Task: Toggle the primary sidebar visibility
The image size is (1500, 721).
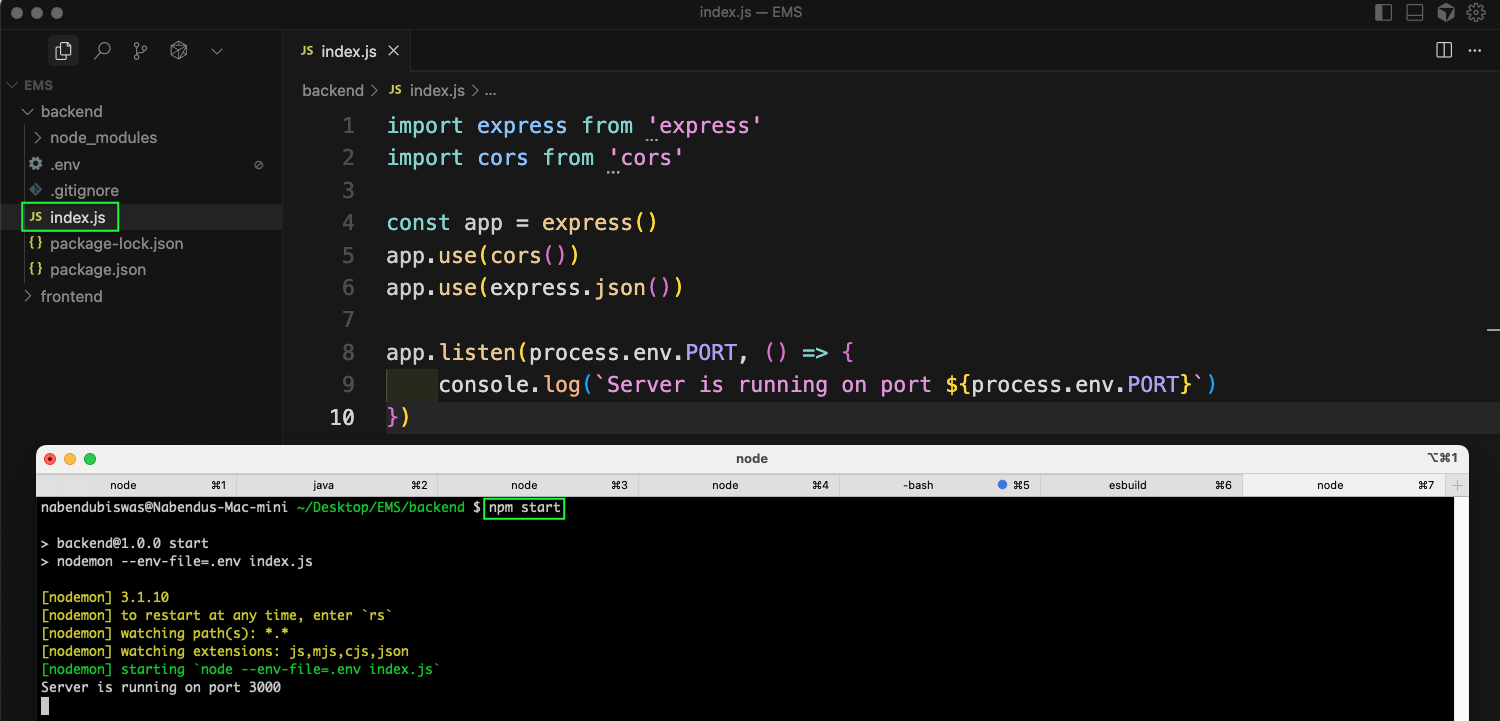Action: [1384, 12]
